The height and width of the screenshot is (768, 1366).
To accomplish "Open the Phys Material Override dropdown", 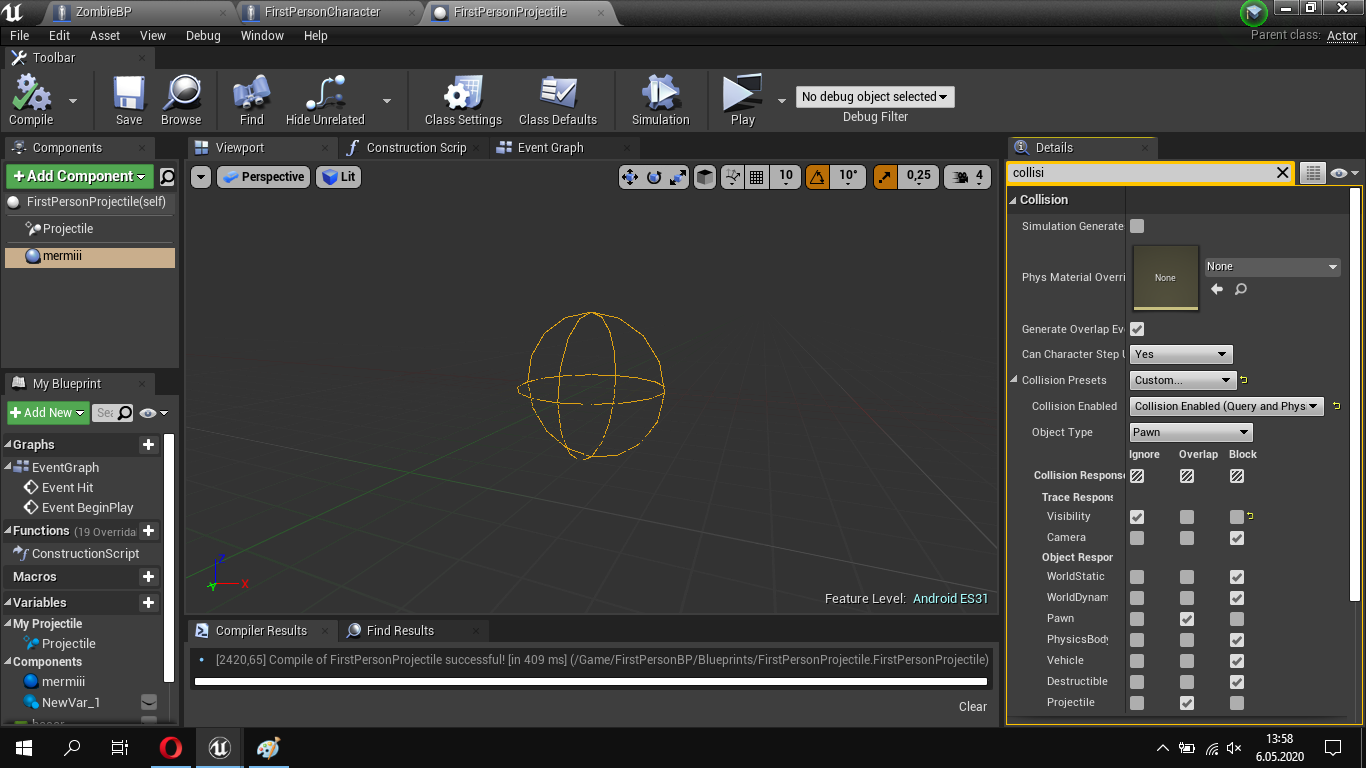I will click(1272, 267).
